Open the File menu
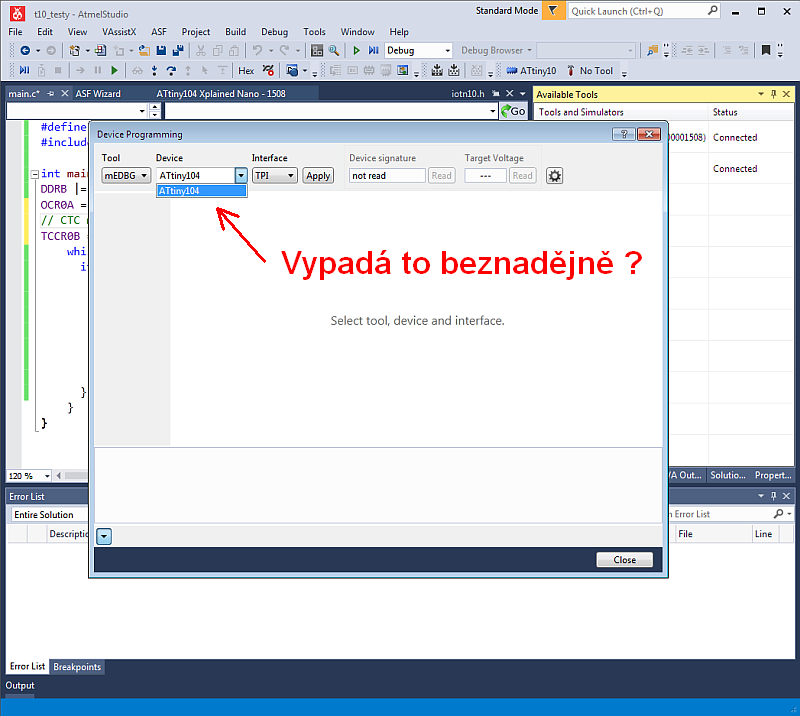The image size is (800, 716). (x=15, y=32)
